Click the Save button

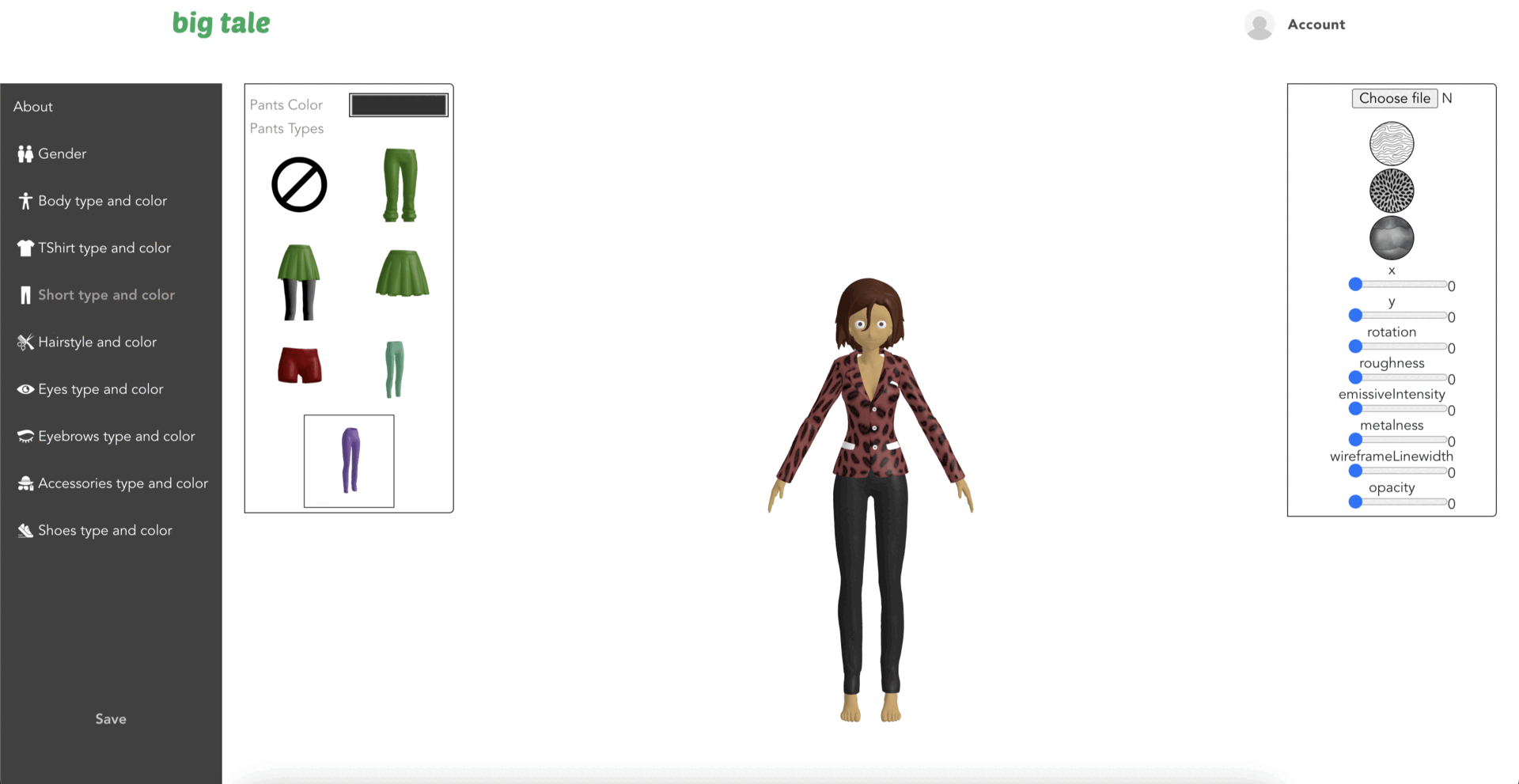click(111, 719)
